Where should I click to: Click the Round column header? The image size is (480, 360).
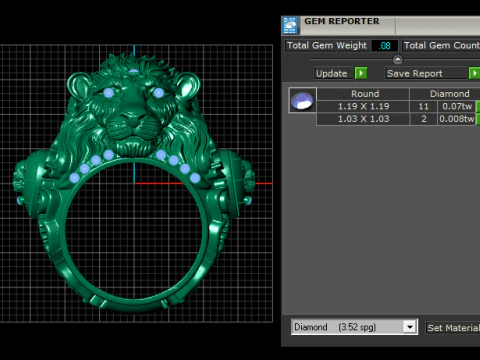[x=363, y=94]
